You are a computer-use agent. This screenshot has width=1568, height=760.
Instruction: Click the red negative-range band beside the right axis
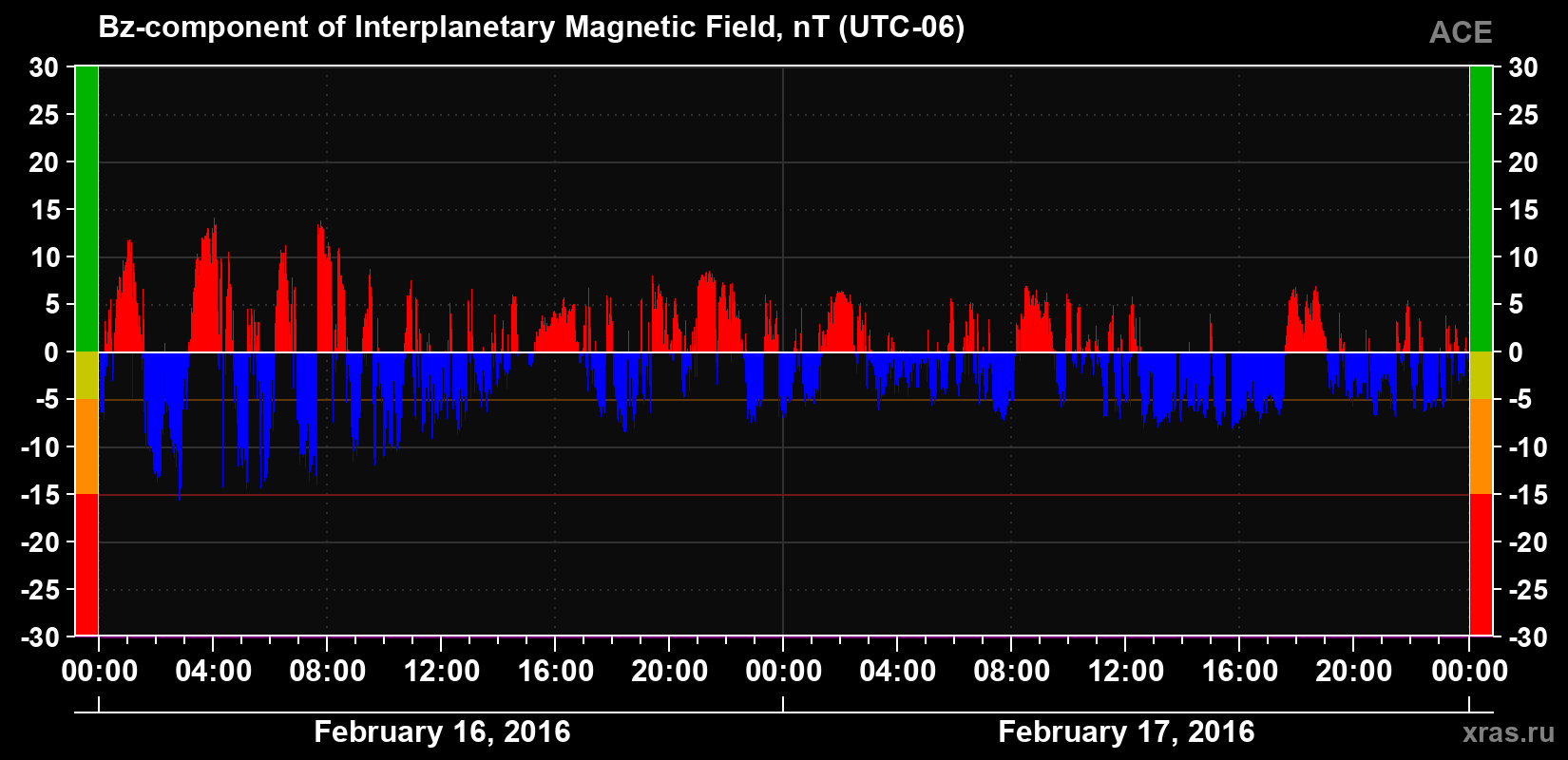coord(1481,564)
